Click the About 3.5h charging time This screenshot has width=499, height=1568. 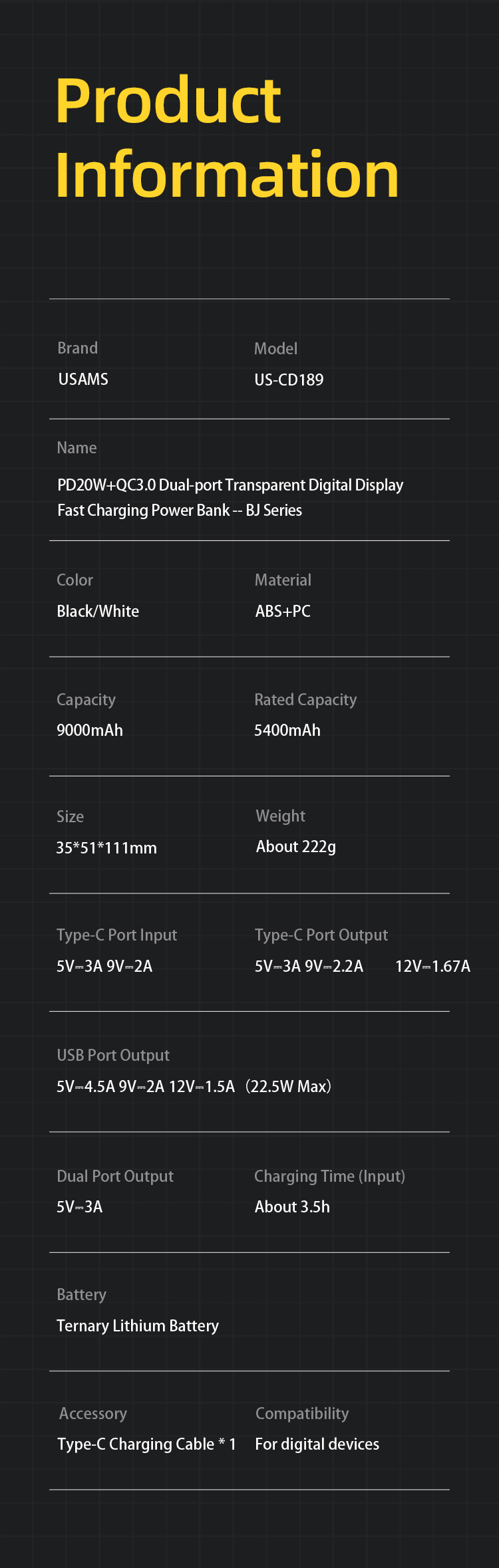coord(292,1207)
